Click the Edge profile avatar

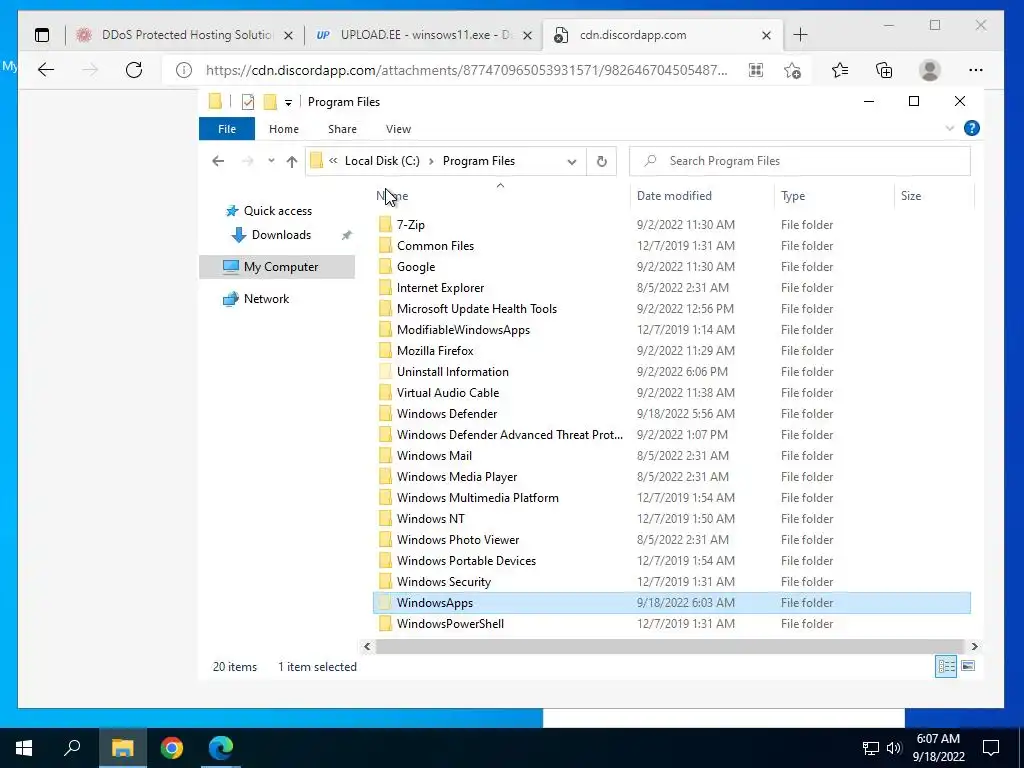[x=929, y=70]
